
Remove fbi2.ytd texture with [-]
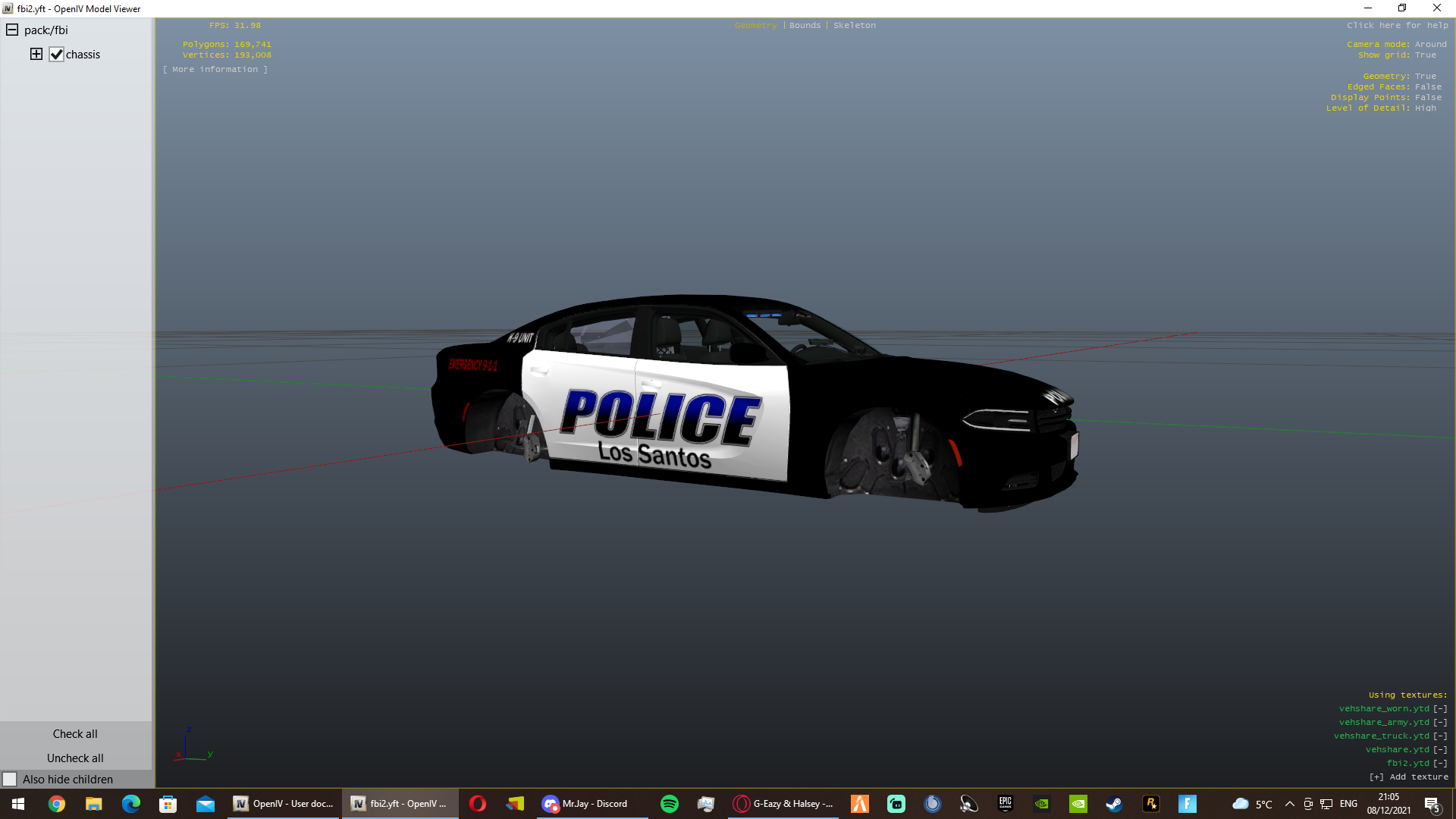coord(1440,764)
